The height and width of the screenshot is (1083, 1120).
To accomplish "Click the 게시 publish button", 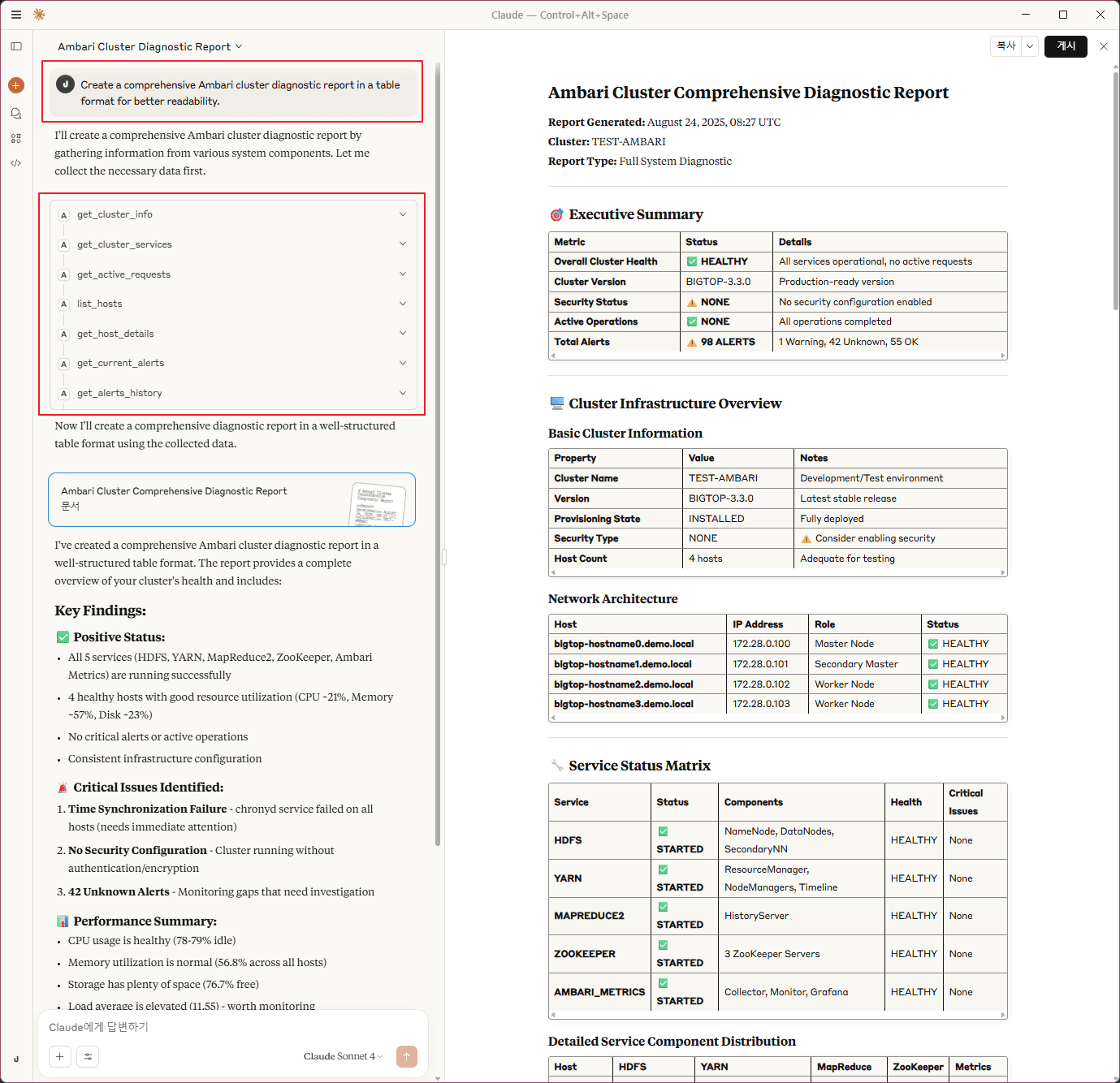I will (1066, 46).
